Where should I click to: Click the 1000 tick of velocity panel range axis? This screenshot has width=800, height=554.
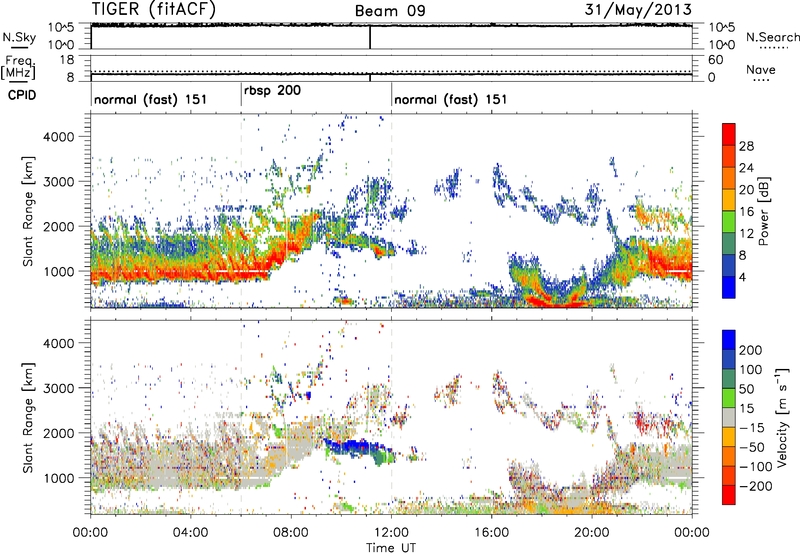tap(58, 478)
